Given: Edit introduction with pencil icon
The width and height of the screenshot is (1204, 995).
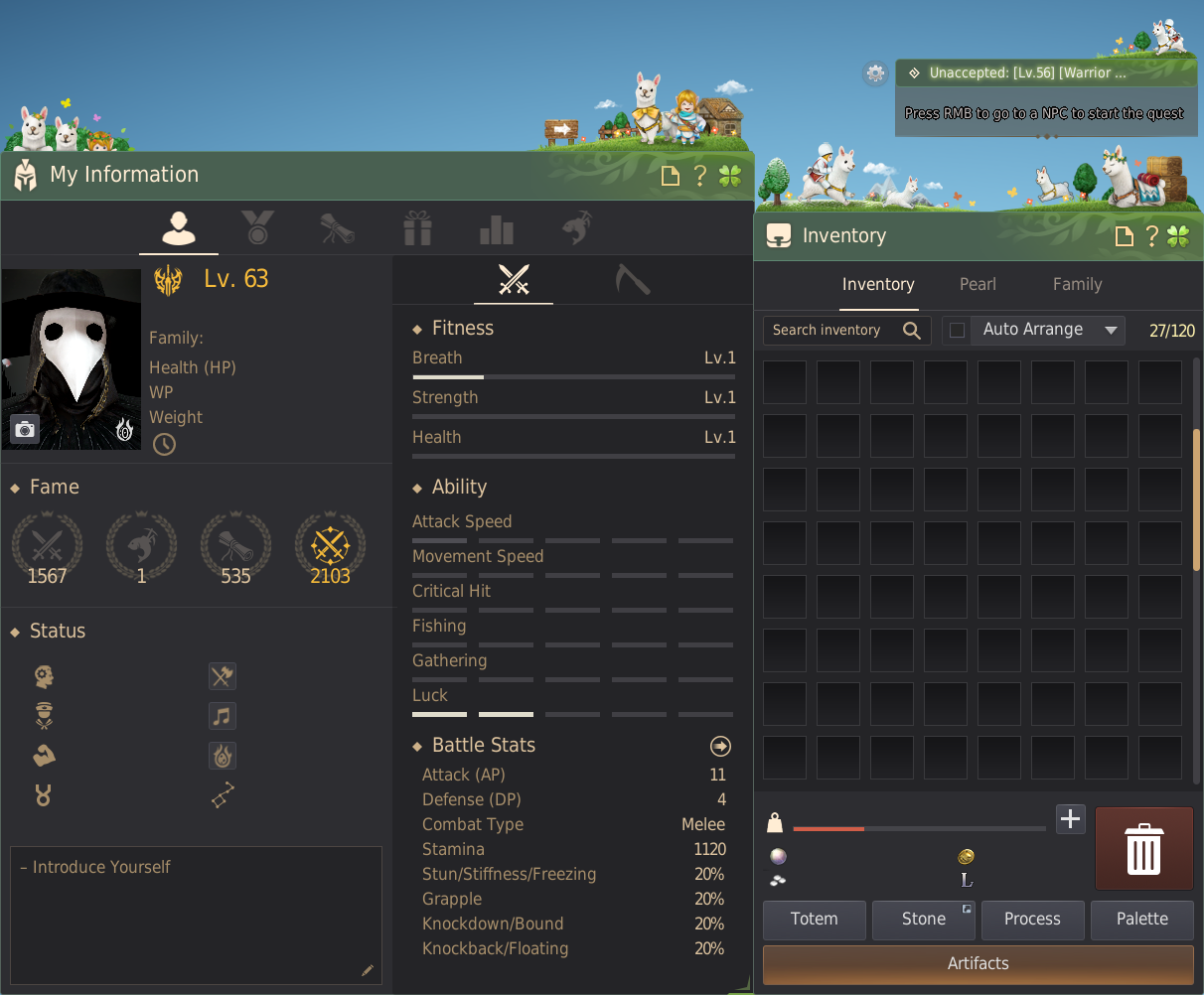Looking at the screenshot, I should tap(368, 970).
